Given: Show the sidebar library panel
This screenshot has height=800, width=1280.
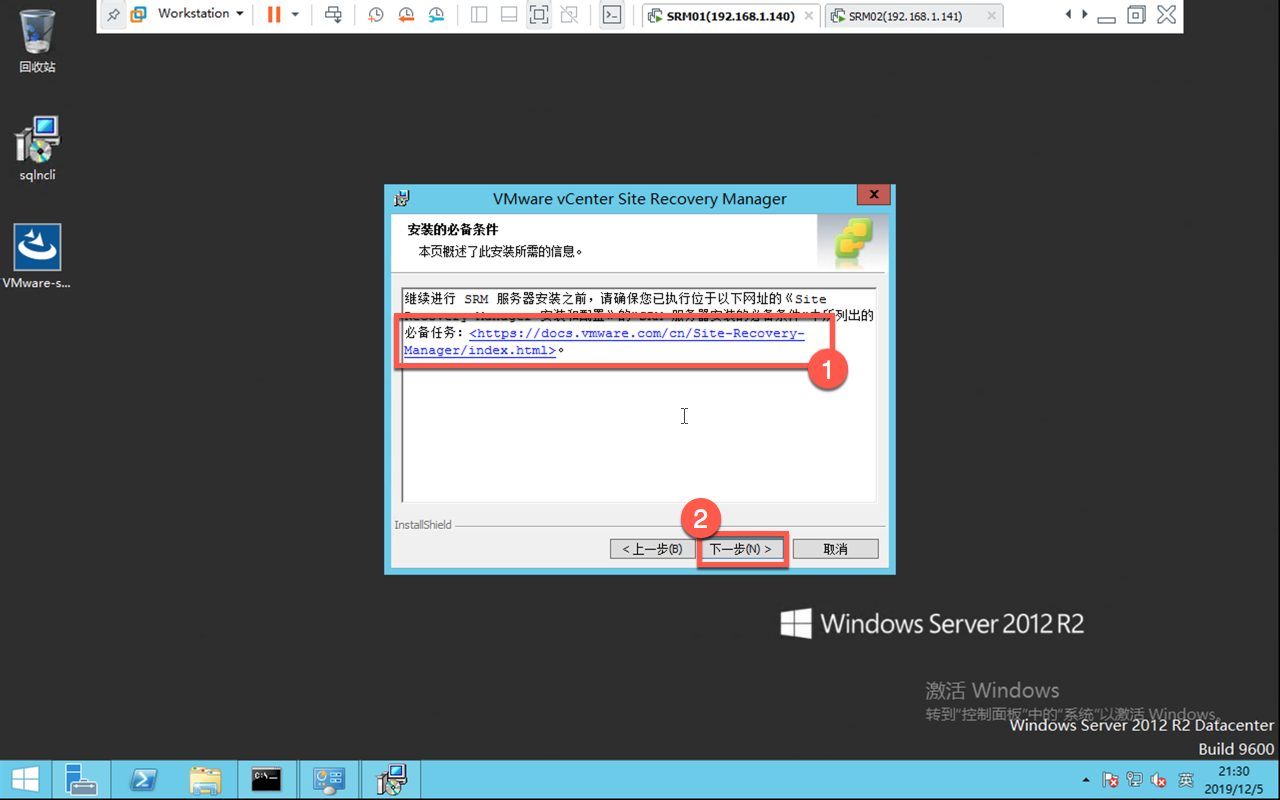Looking at the screenshot, I should coord(479,15).
